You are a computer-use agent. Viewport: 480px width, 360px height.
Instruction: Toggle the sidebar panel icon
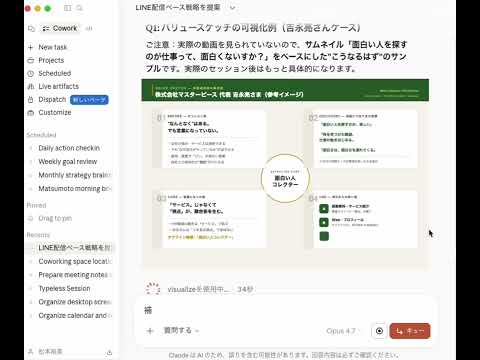click(67, 8)
